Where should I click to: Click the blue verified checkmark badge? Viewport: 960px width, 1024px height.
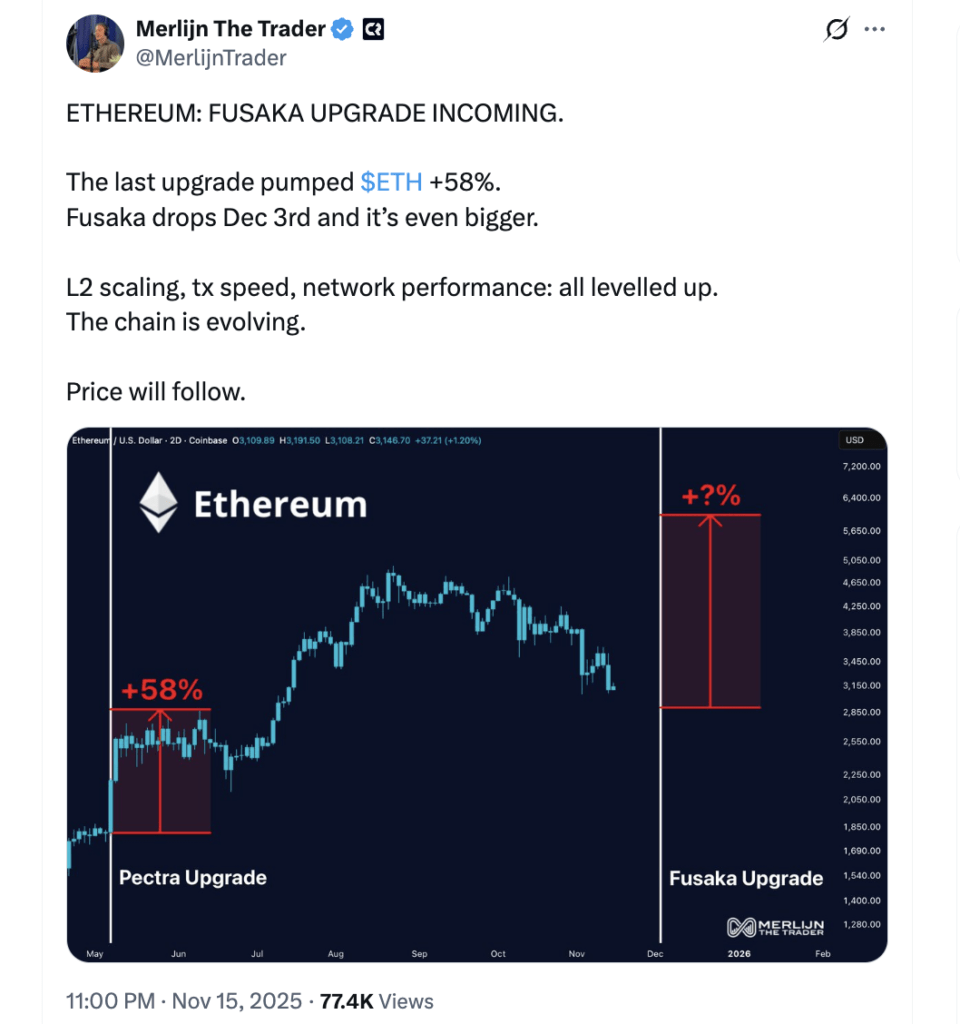pyautogui.click(x=342, y=30)
